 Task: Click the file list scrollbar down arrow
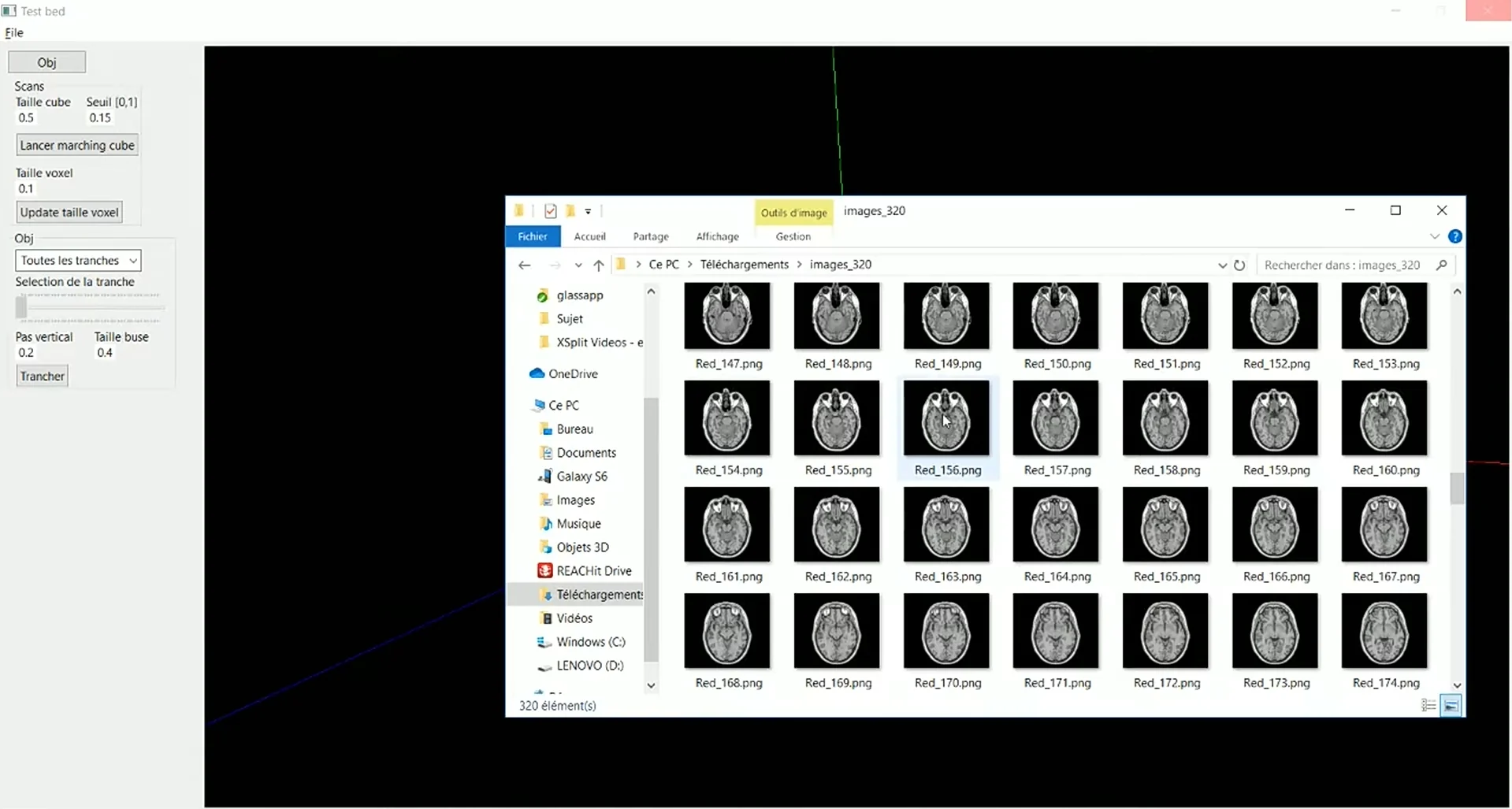pyautogui.click(x=1457, y=686)
